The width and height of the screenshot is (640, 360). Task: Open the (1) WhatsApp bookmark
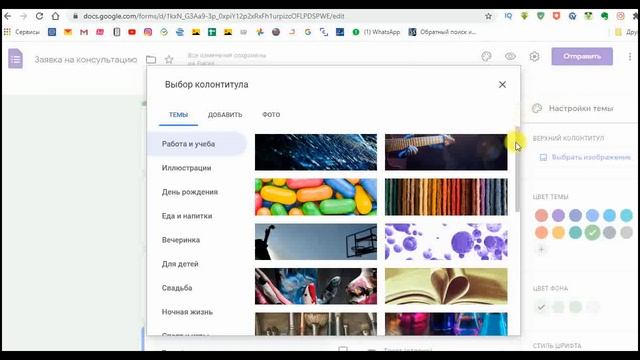click(x=376, y=32)
